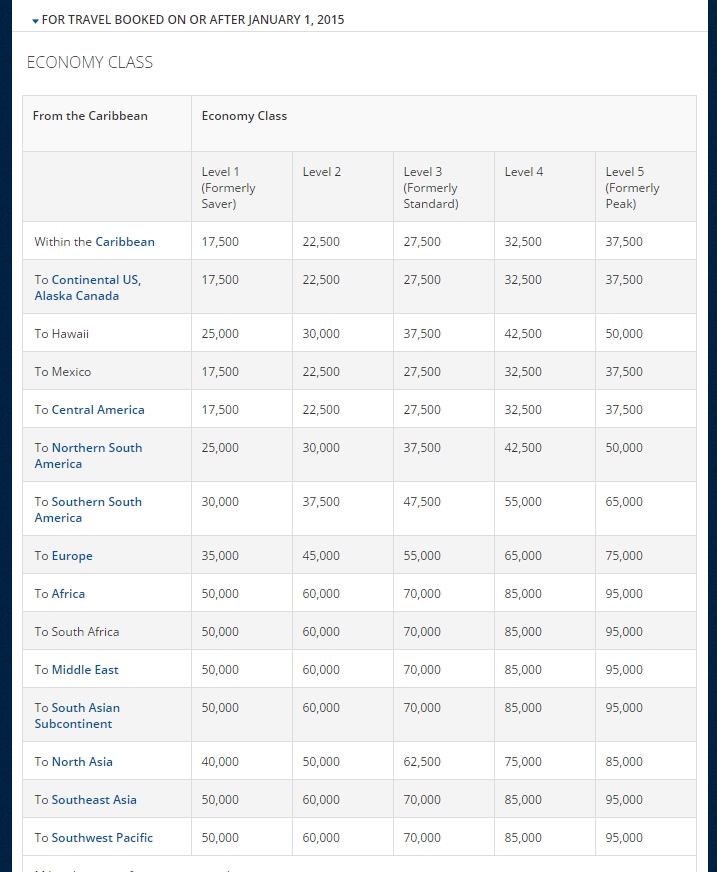Open the Central America region link

pyautogui.click(x=98, y=410)
